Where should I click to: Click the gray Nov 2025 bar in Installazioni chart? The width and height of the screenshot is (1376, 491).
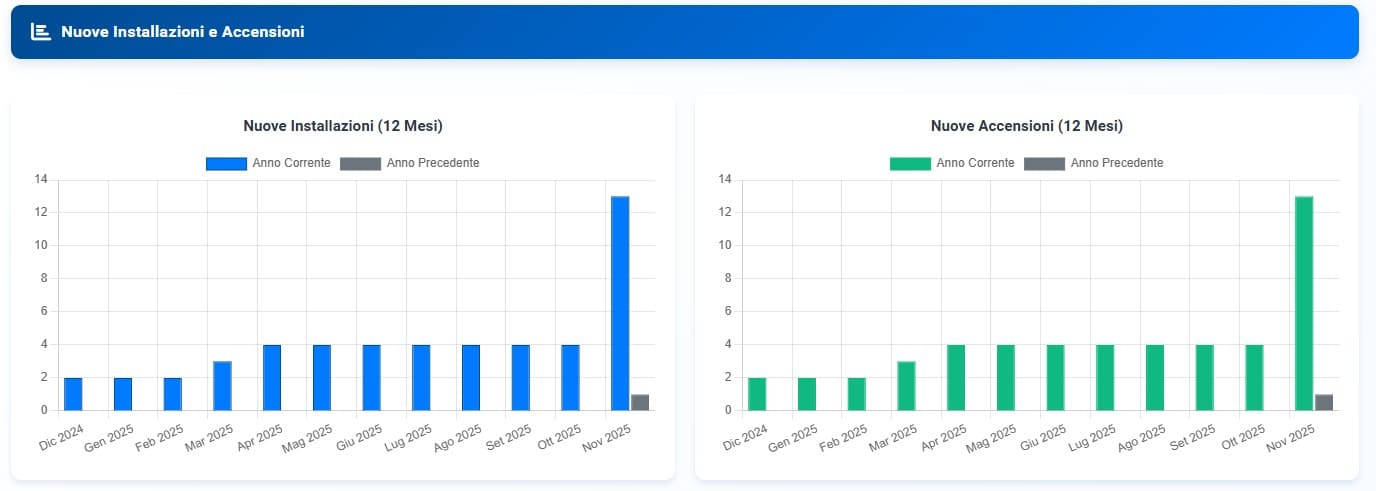[x=640, y=402]
